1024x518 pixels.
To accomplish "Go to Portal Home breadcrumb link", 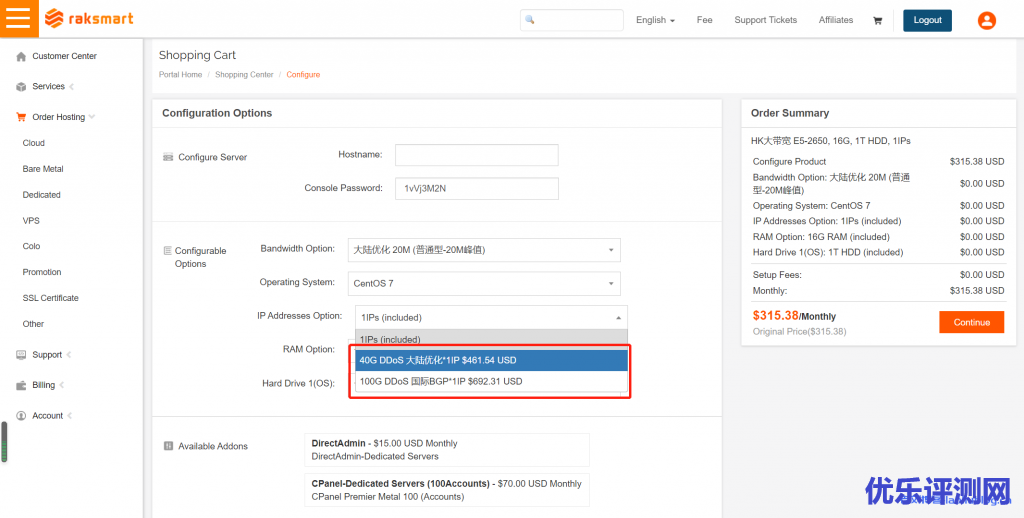I will 180,75.
